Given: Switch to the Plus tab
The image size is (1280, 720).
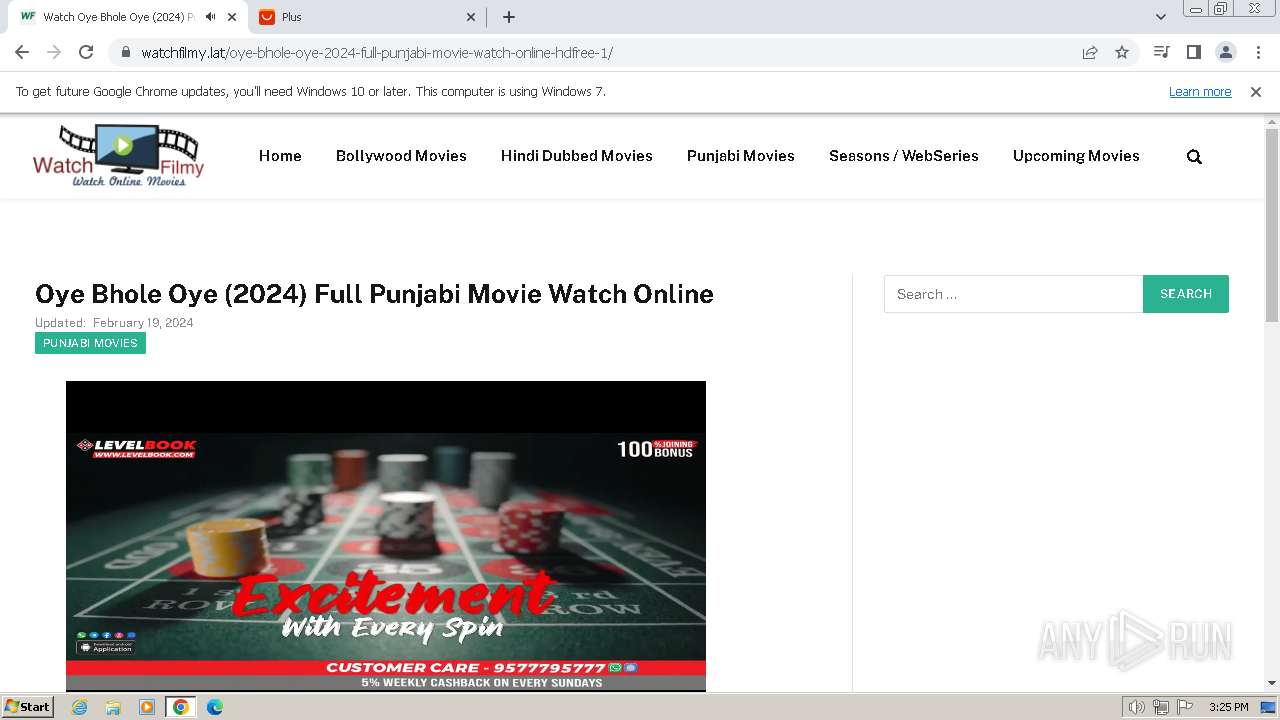Looking at the screenshot, I should click(x=367, y=17).
